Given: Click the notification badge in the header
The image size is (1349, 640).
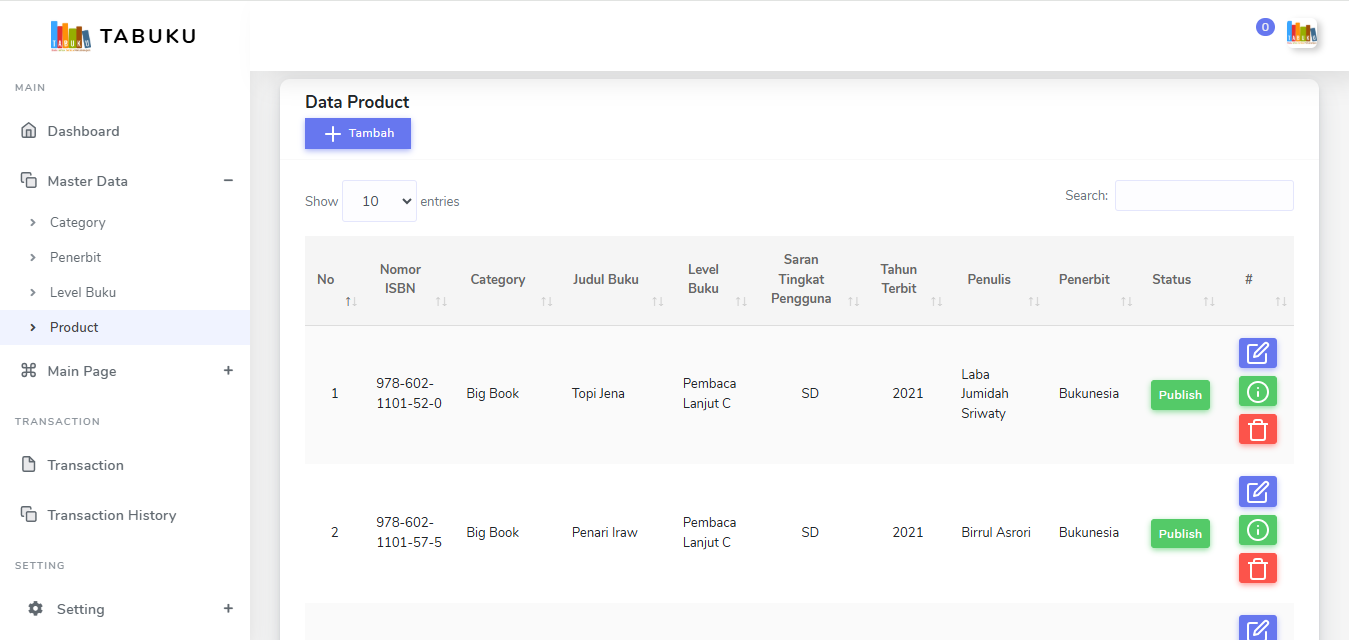Looking at the screenshot, I should 1264,28.
